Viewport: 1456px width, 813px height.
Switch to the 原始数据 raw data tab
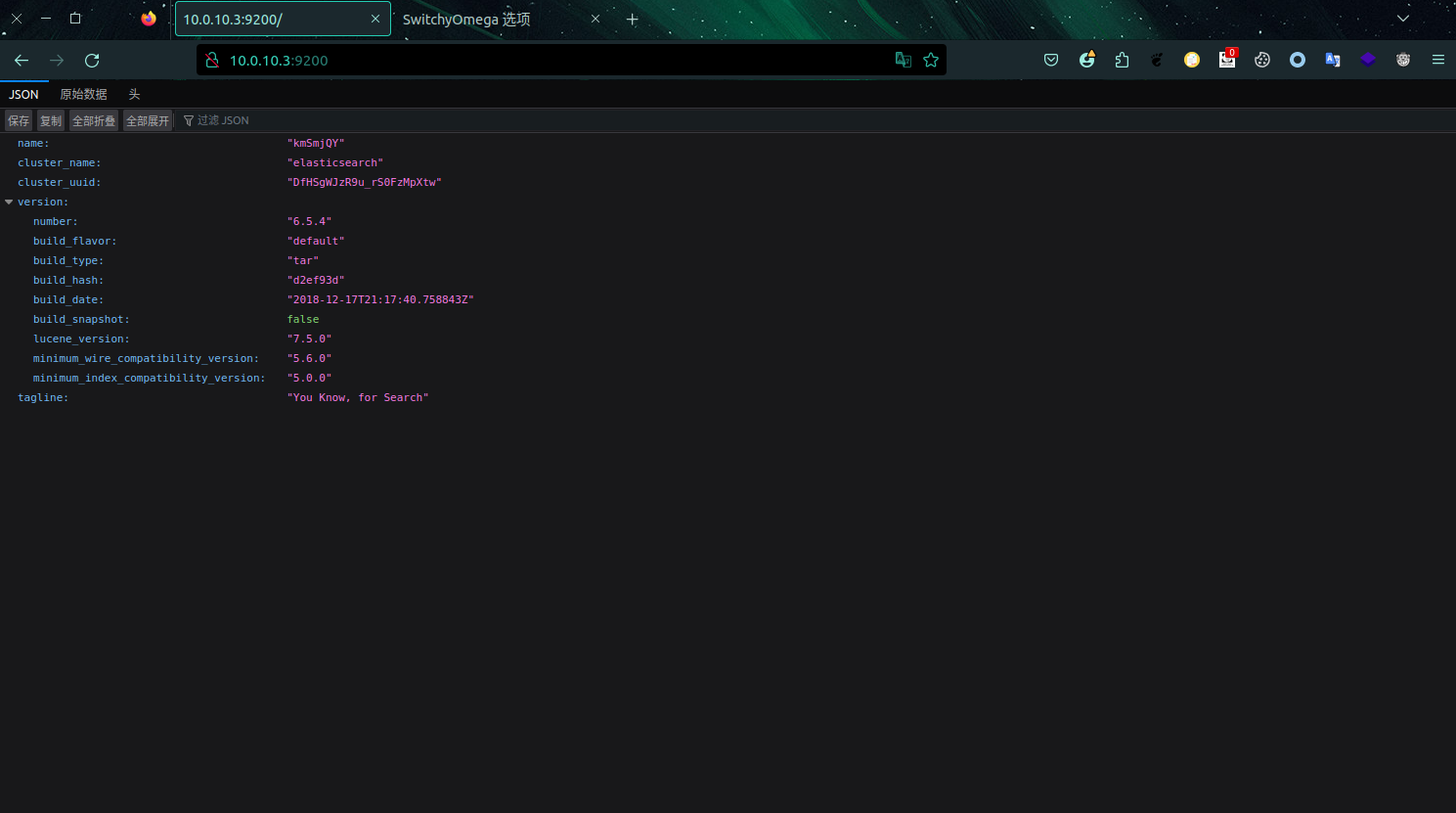pyautogui.click(x=83, y=94)
